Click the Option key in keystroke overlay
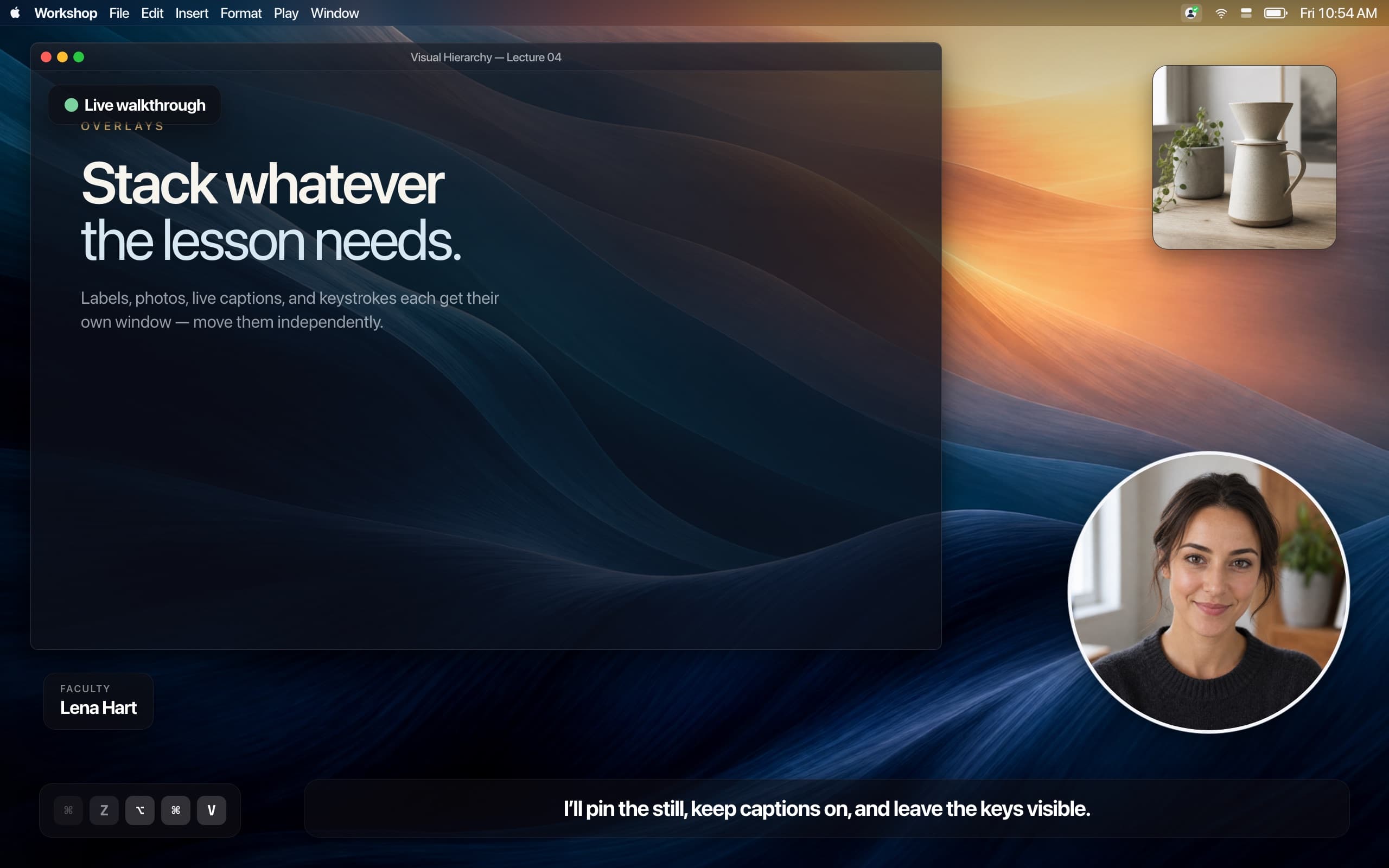The width and height of the screenshot is (1389, 868). [140, 810]
